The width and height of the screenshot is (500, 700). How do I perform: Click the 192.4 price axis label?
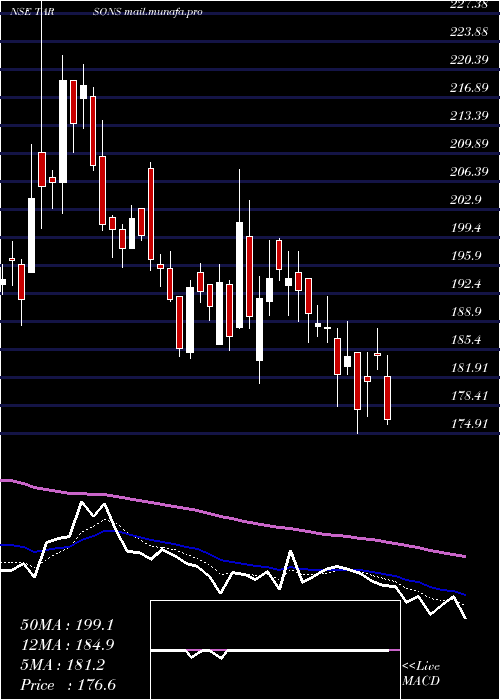(x=465, y=284)
